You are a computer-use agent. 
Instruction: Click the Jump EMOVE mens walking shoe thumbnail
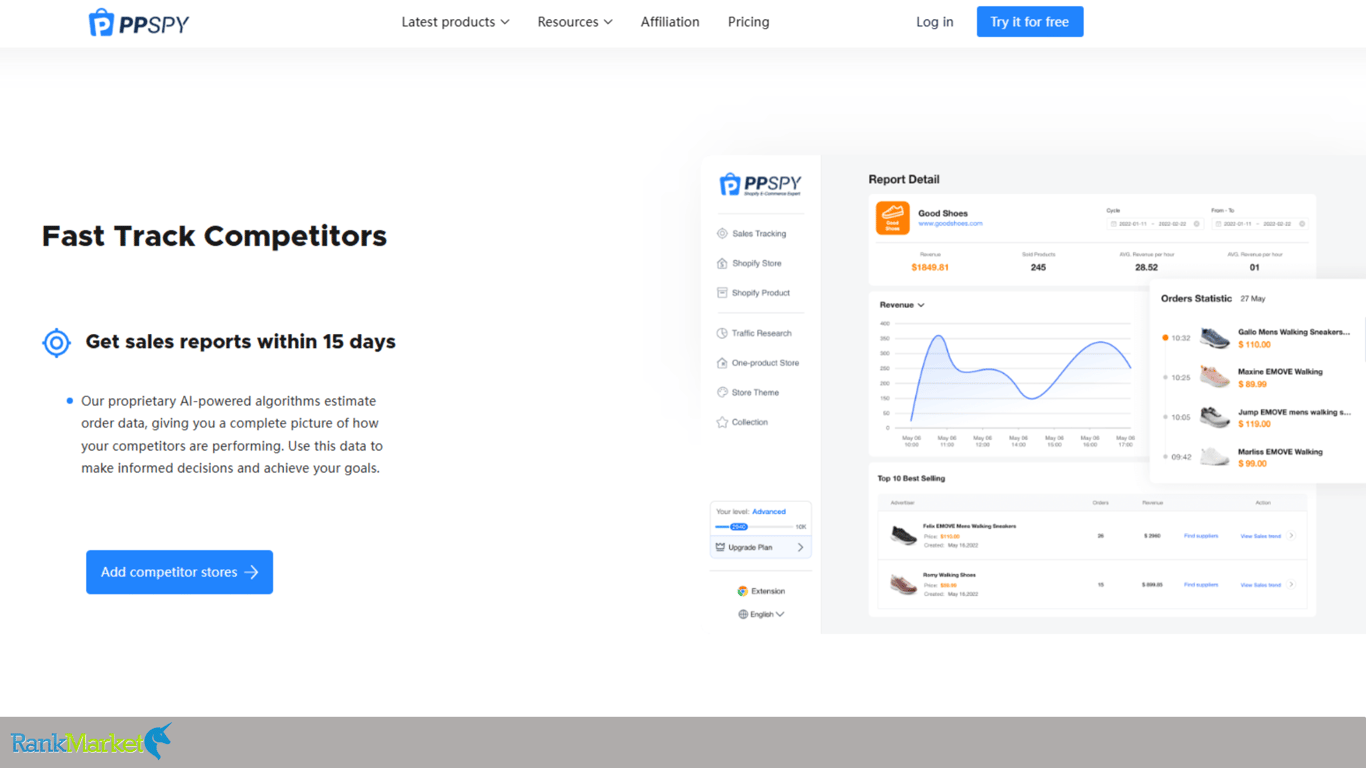(1214, 417)
